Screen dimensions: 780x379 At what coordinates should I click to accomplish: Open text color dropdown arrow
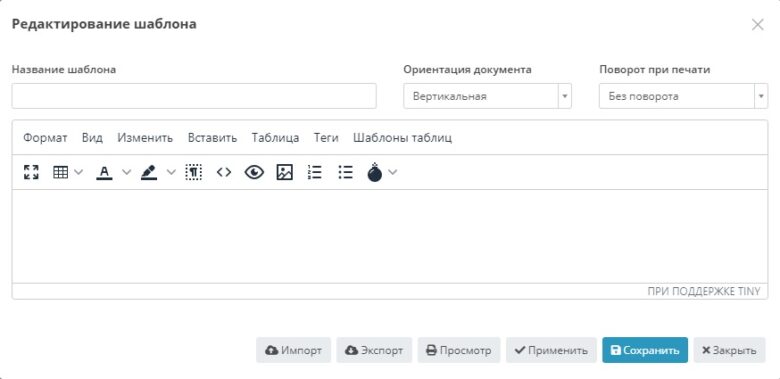tap(126, 172)
